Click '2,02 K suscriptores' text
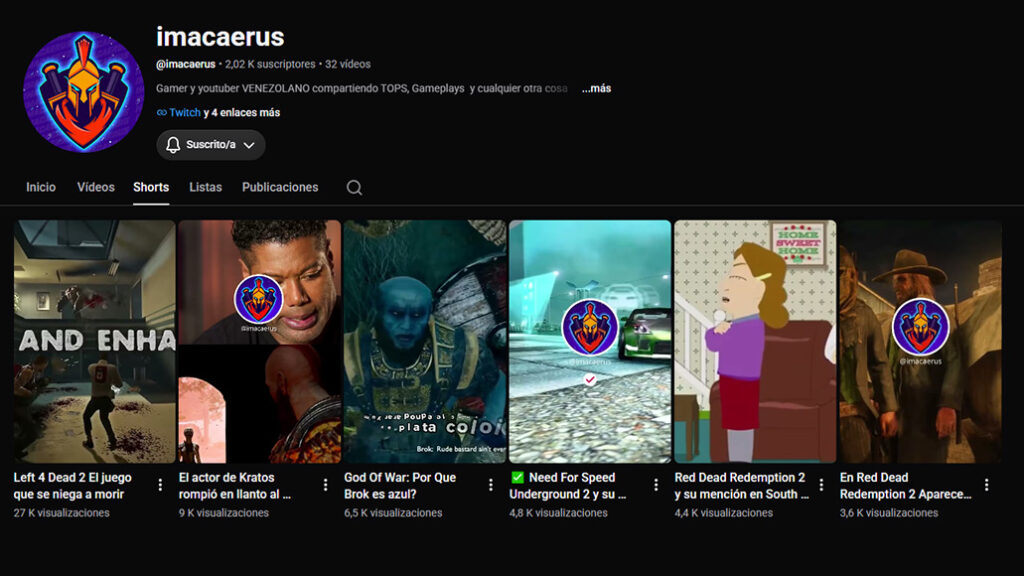The image size is (1024, 576). coord(270,64)
